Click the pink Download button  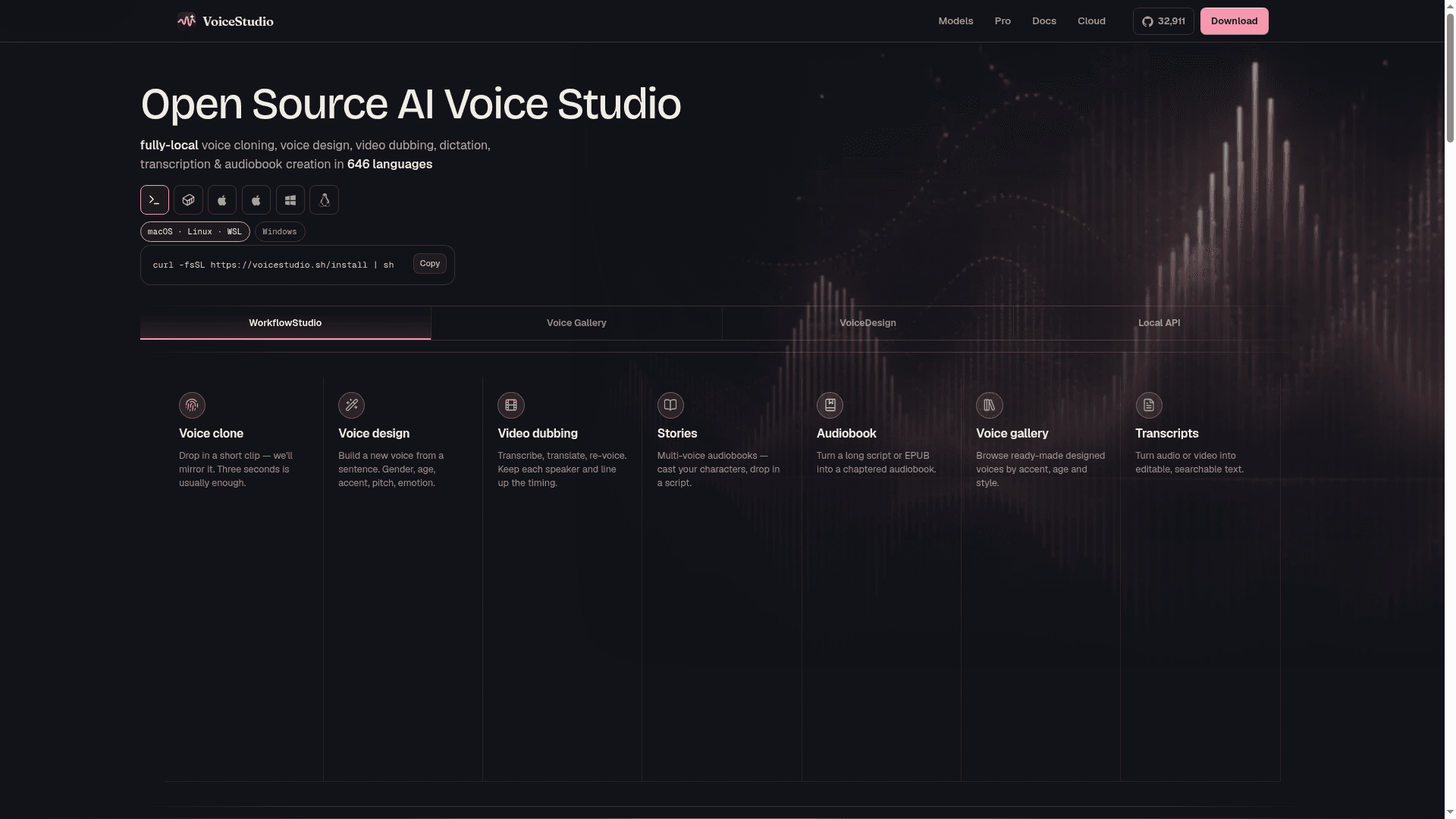(1234, 21)
